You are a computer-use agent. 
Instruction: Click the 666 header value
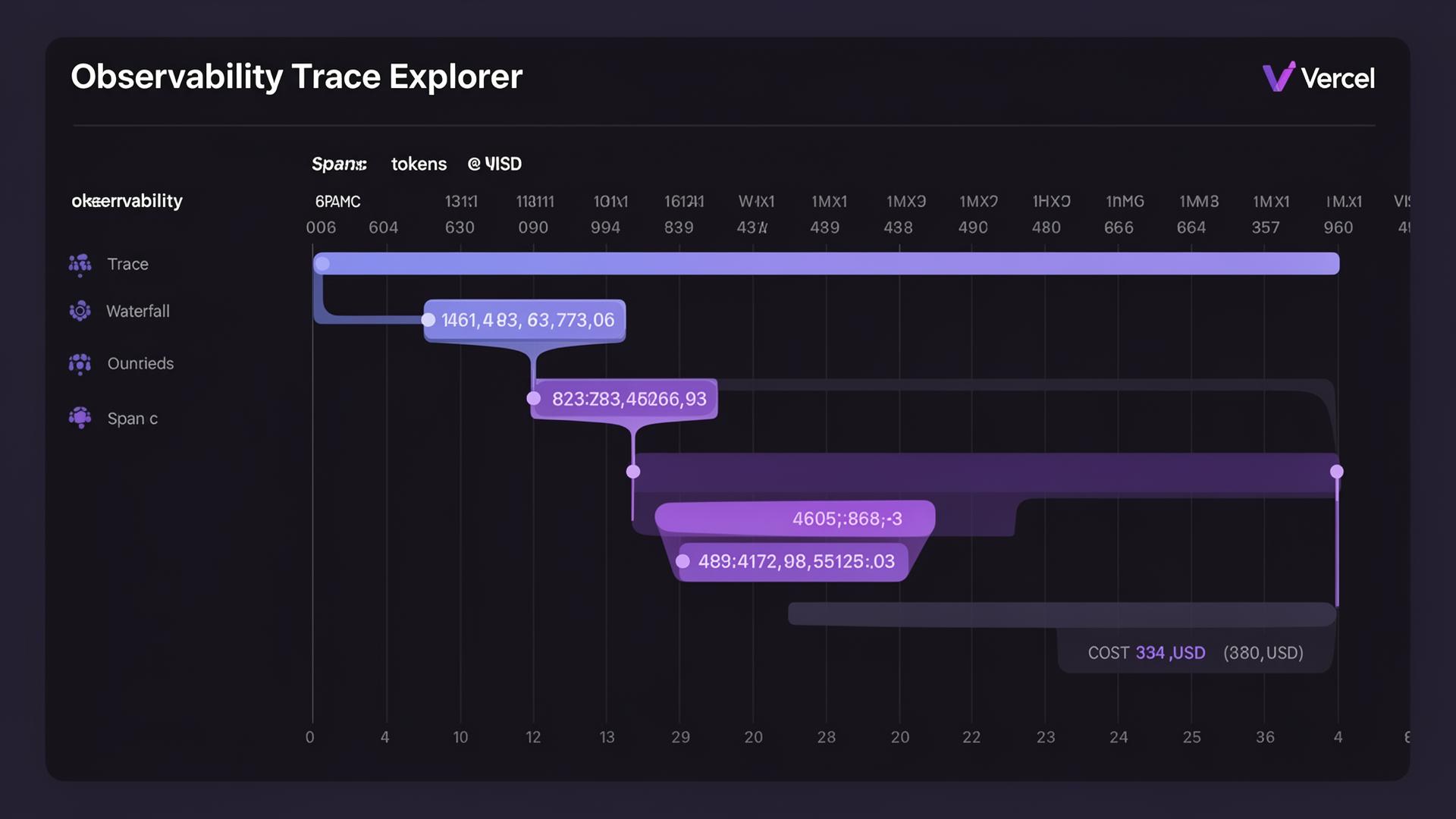coord(1119,227)
